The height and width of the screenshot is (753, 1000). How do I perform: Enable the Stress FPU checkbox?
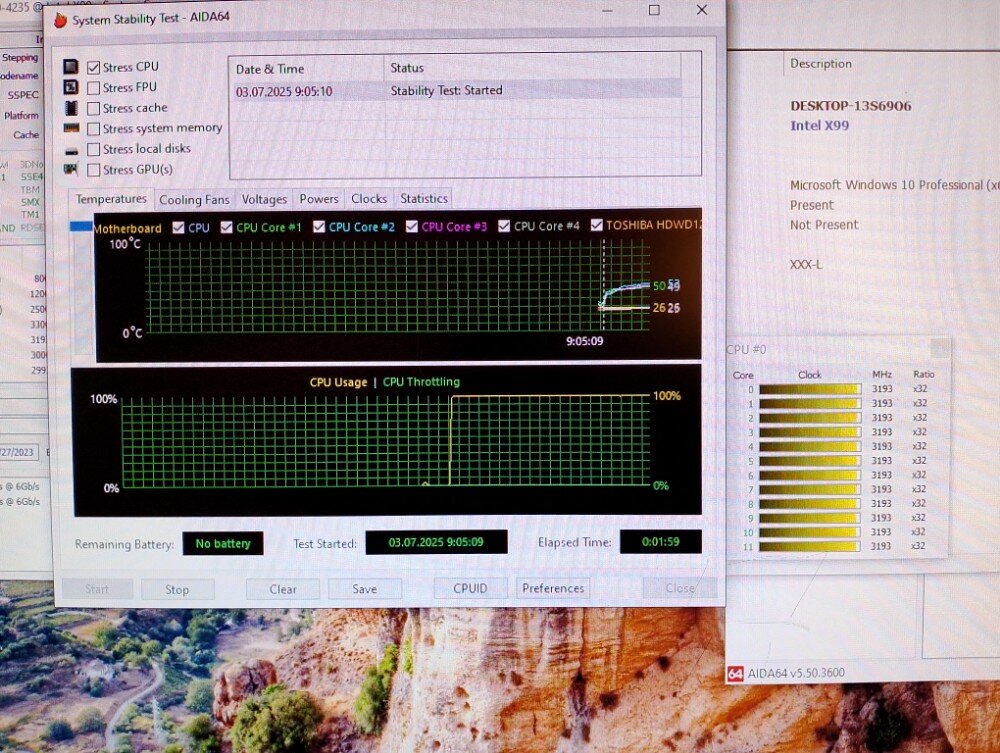pos(94,88)
